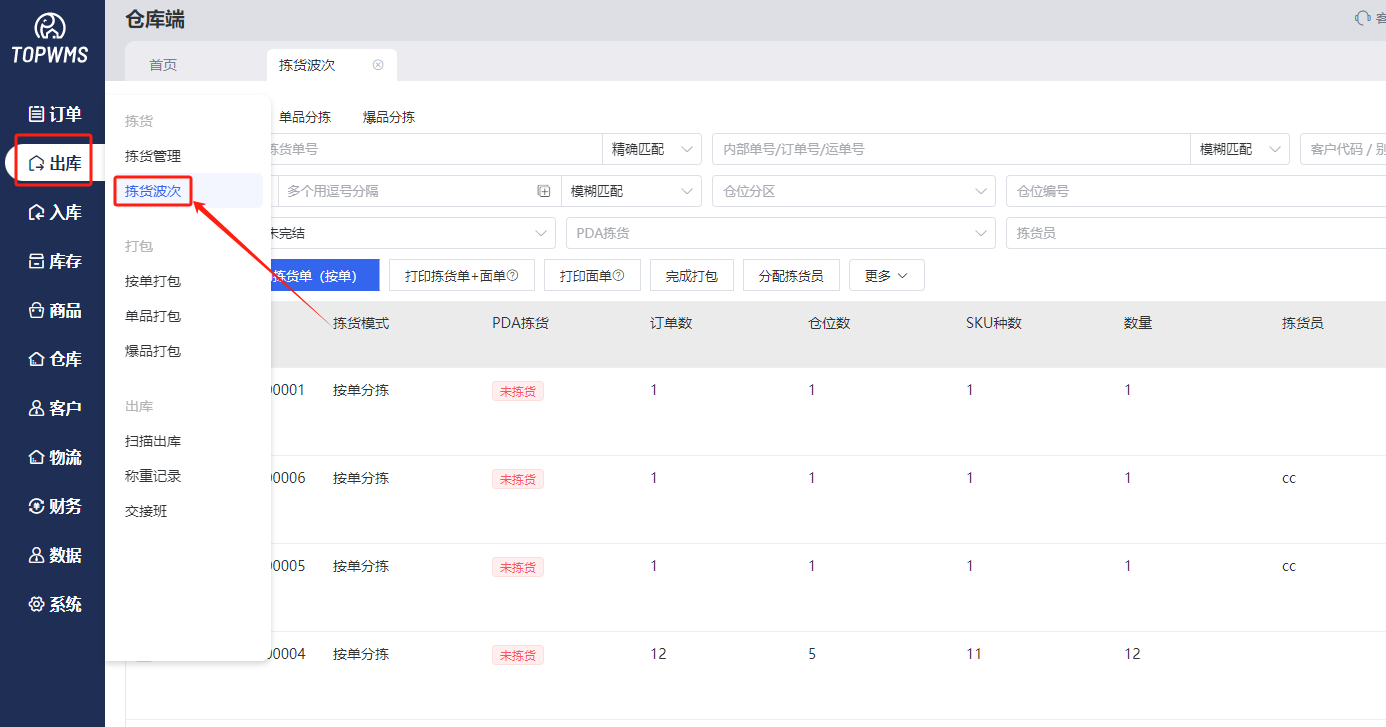Click the PDA拣货 column header
This screenshot has height=727, width=1386.
pos(520,323)
